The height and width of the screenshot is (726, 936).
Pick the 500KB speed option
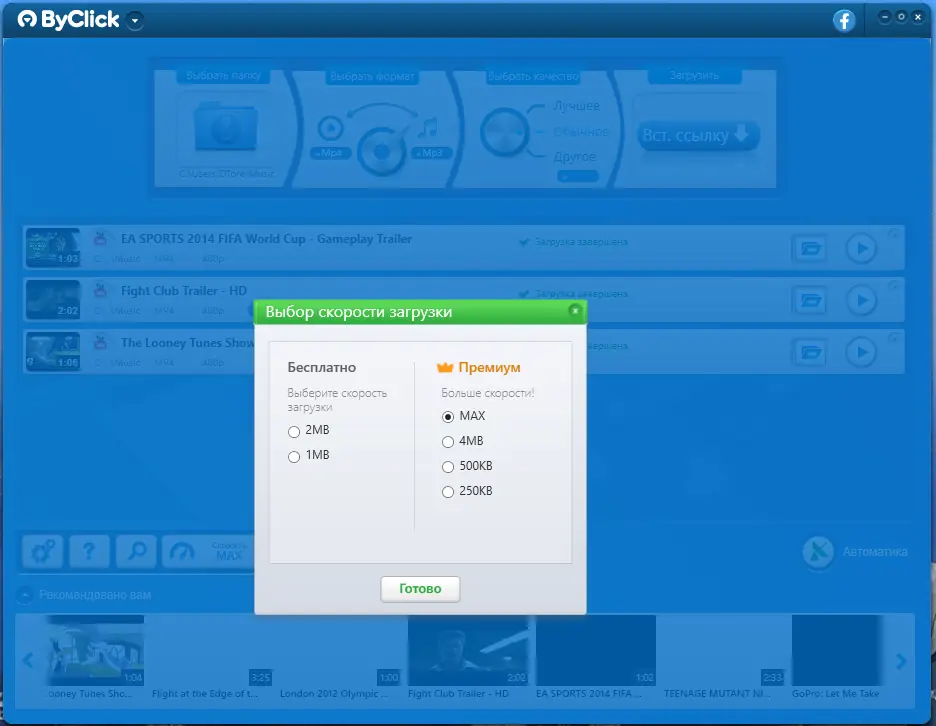448,467
